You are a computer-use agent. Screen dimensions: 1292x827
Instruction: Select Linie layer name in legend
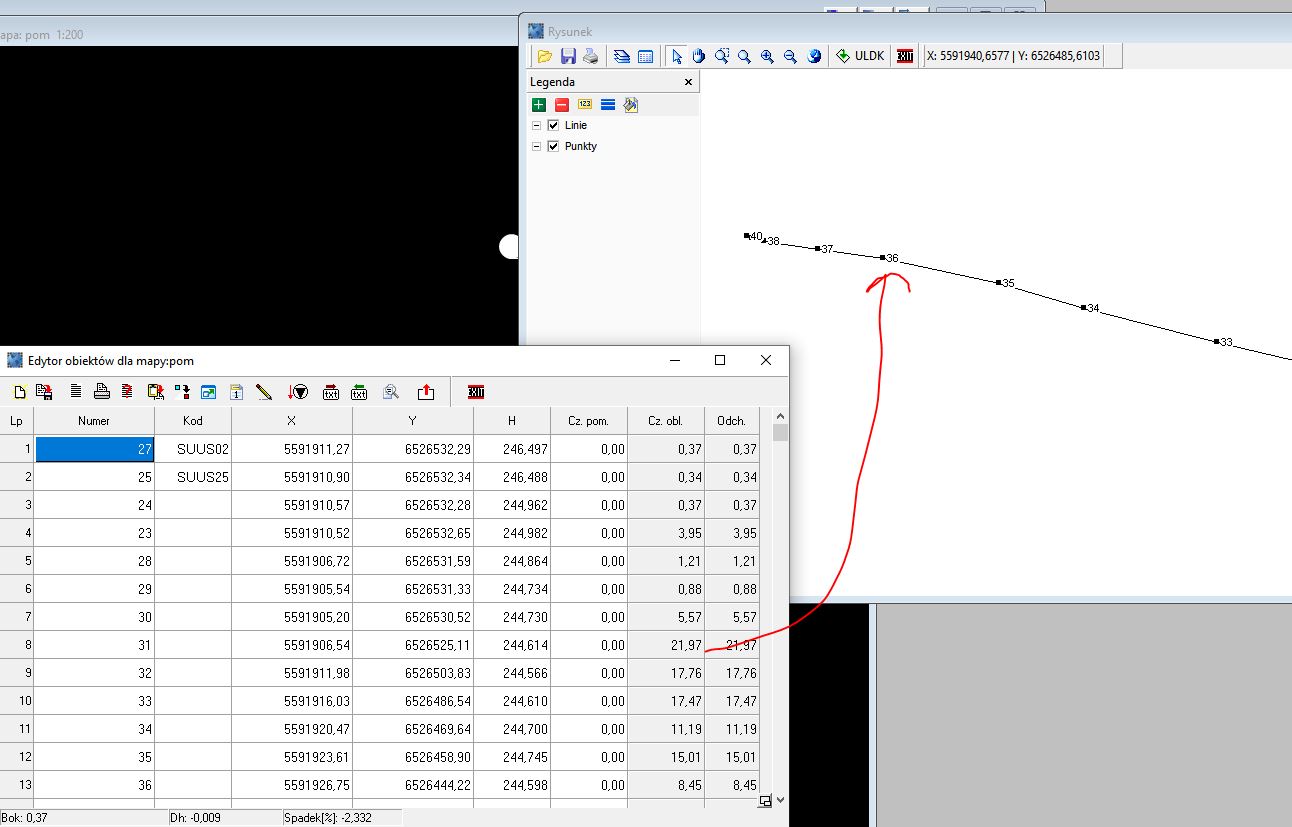(x=576, y=125)
